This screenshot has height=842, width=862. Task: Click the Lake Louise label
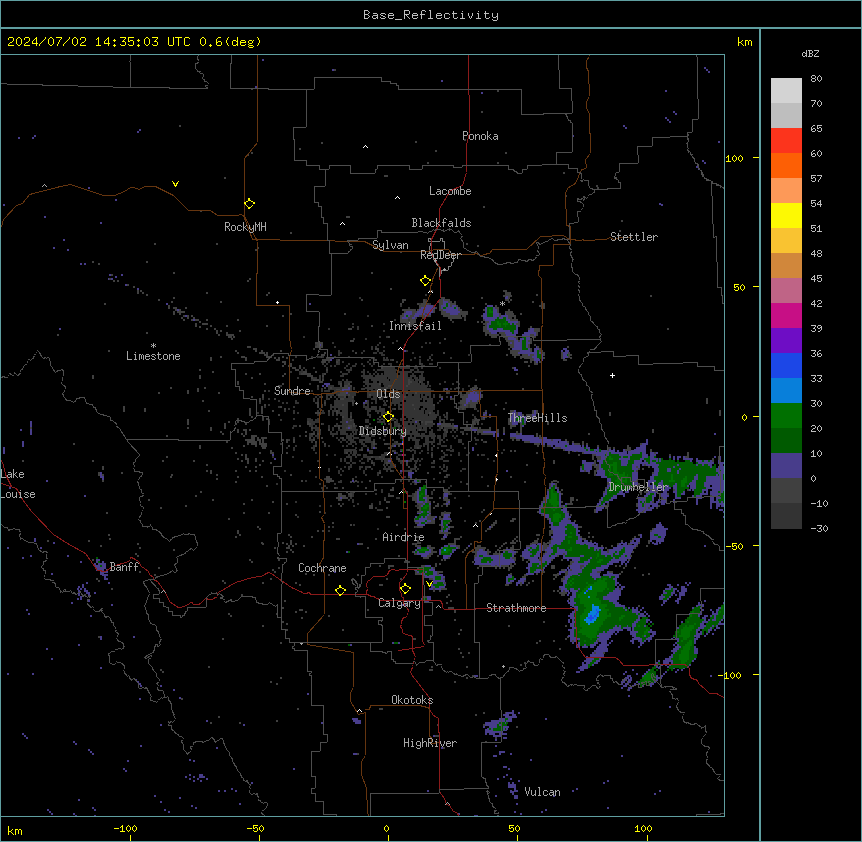[18, 484]
